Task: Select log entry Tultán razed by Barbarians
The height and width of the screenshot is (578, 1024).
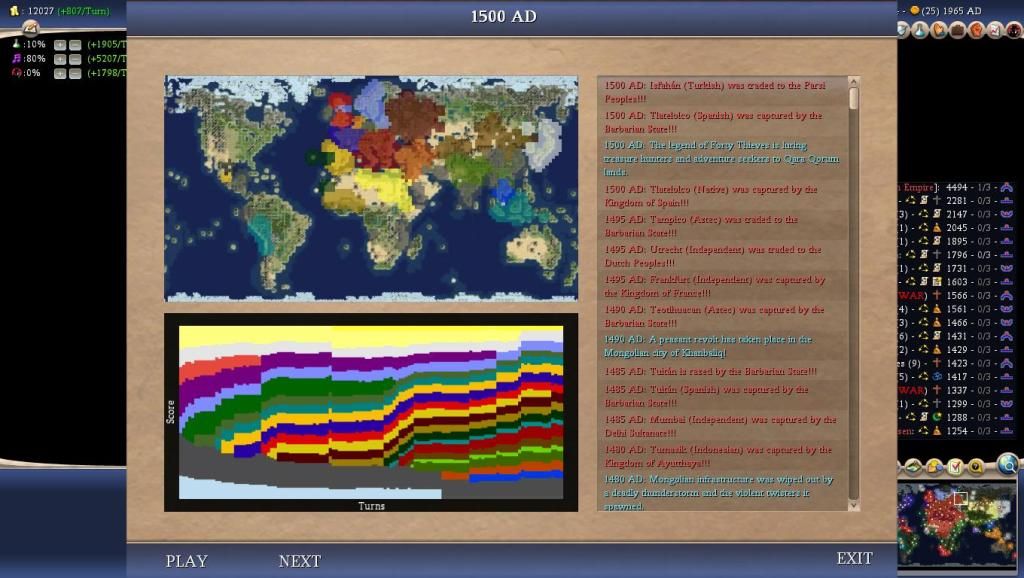Action: (x=722, y=372)
